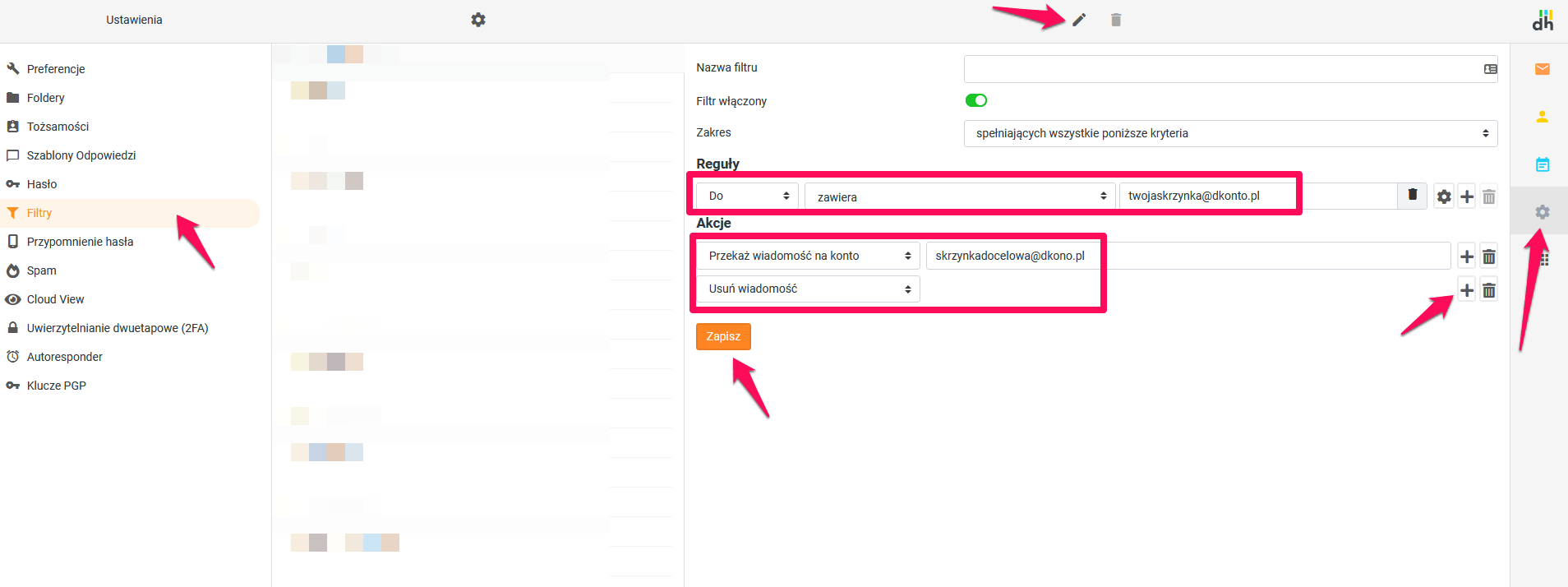This screenshot has height=587, width=1568.
Task: Click the orange Zapisz button
Action: (x=723, y=336)
